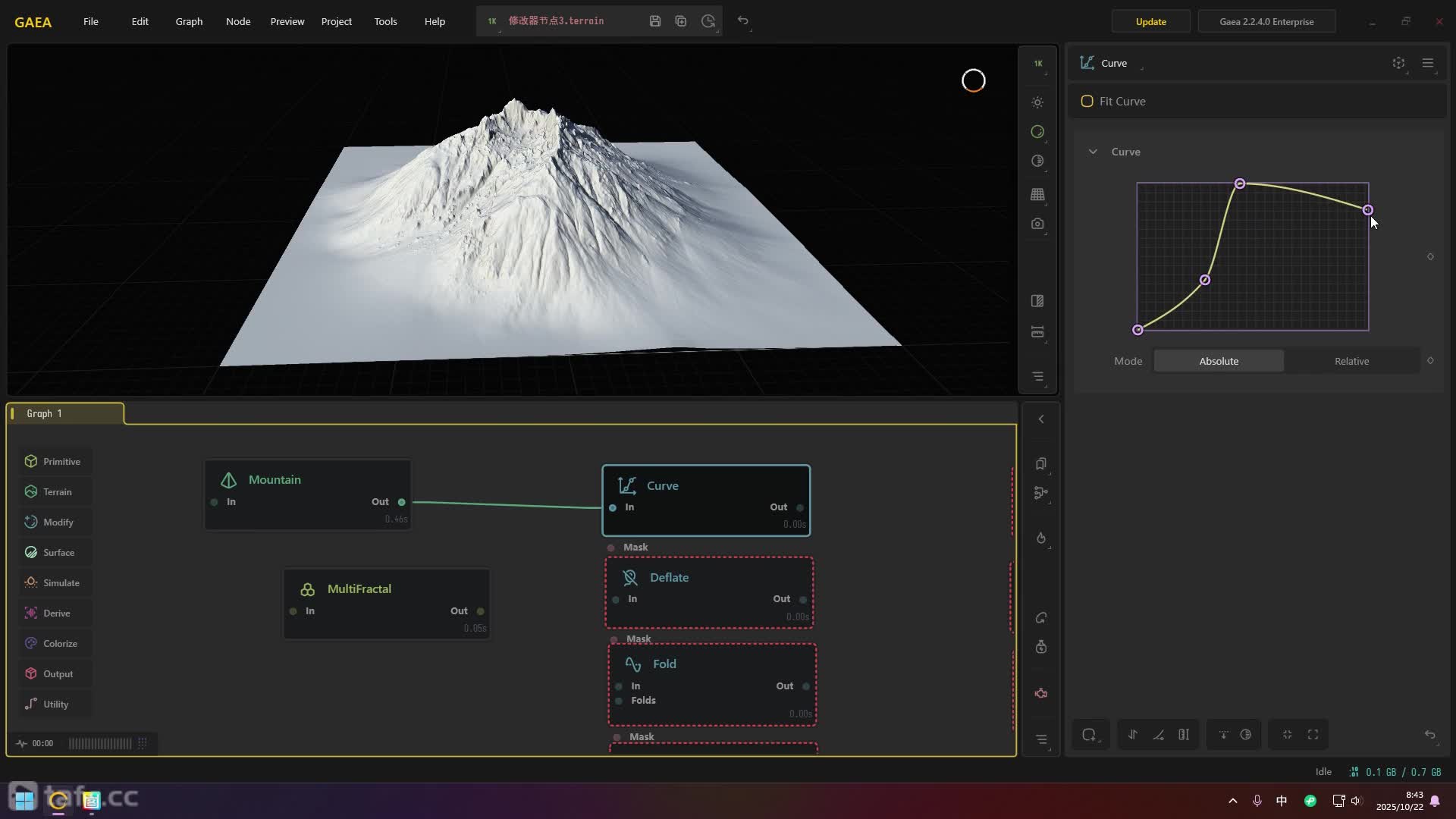Click the save file icon in title bar
Screen dimensions: 1456x819
pyautogui.click(x=655, y=21)
